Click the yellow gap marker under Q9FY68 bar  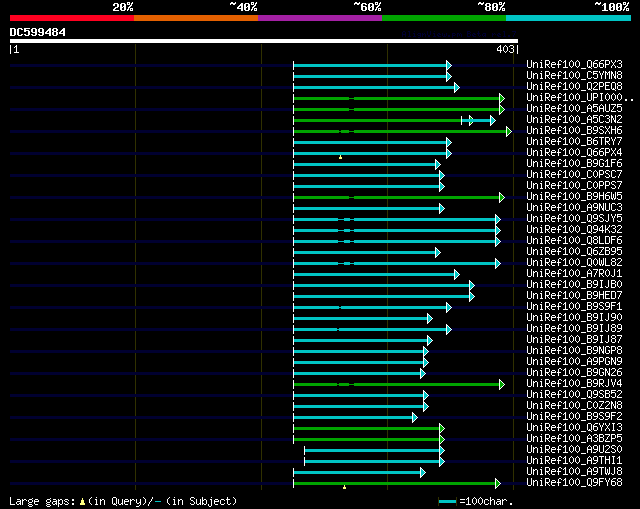pyautogui.click(x=344, y=487)
